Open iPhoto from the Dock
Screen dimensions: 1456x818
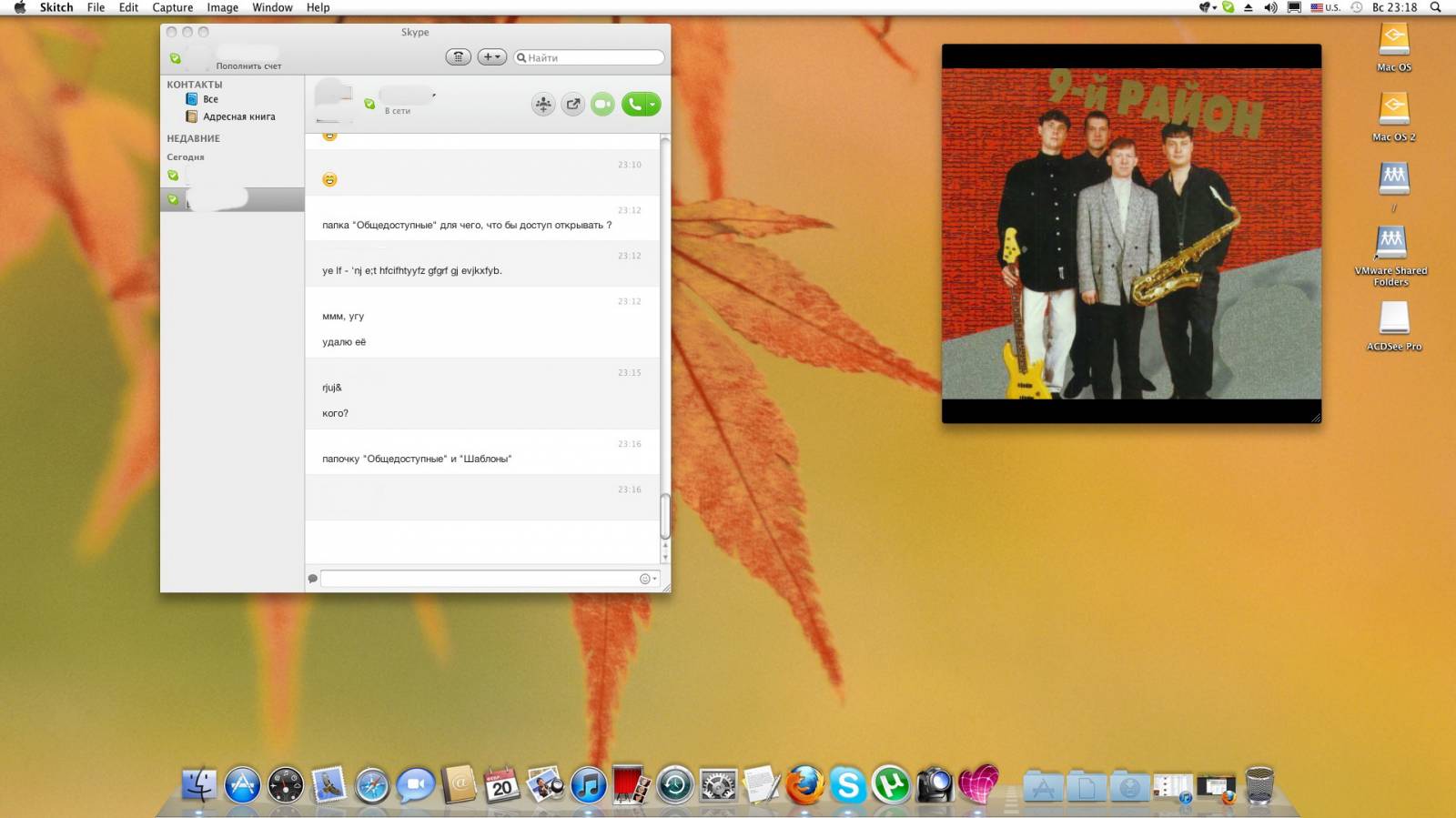tap(545, 785)
